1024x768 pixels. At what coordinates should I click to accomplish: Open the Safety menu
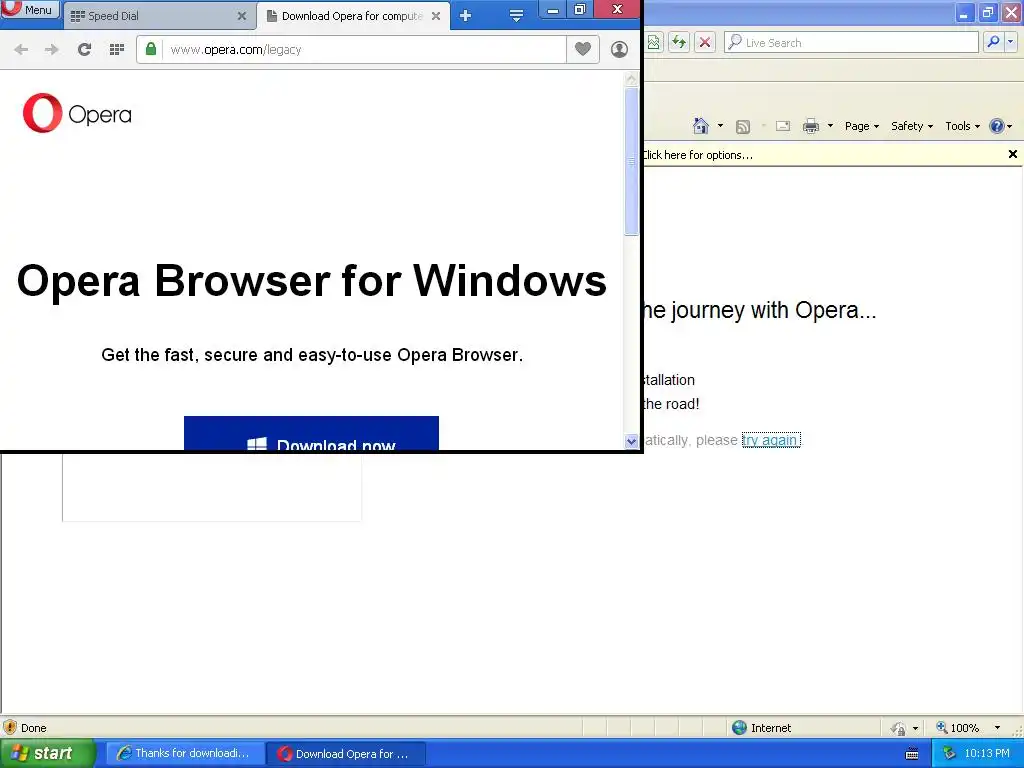pyautogui.click(x=912, y=126)
